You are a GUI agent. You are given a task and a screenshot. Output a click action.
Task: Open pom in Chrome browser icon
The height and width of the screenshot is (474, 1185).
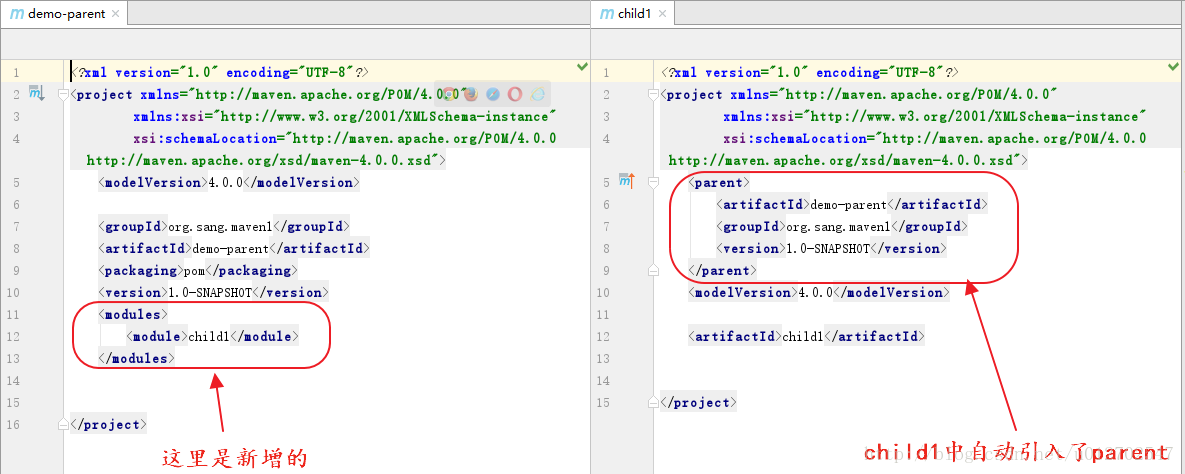click(x=450, y=94)
